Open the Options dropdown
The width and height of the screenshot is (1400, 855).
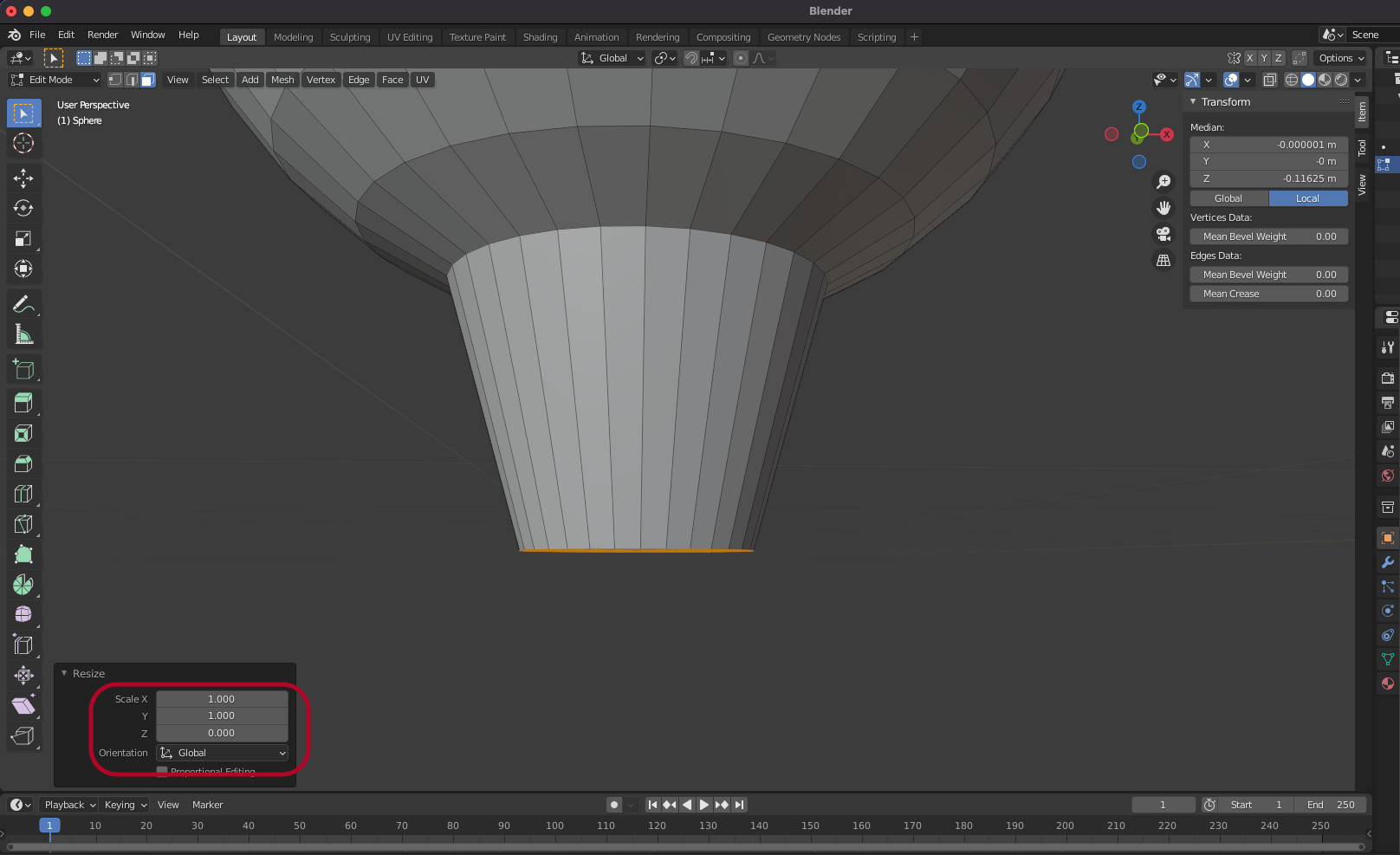click(1341, 58)
